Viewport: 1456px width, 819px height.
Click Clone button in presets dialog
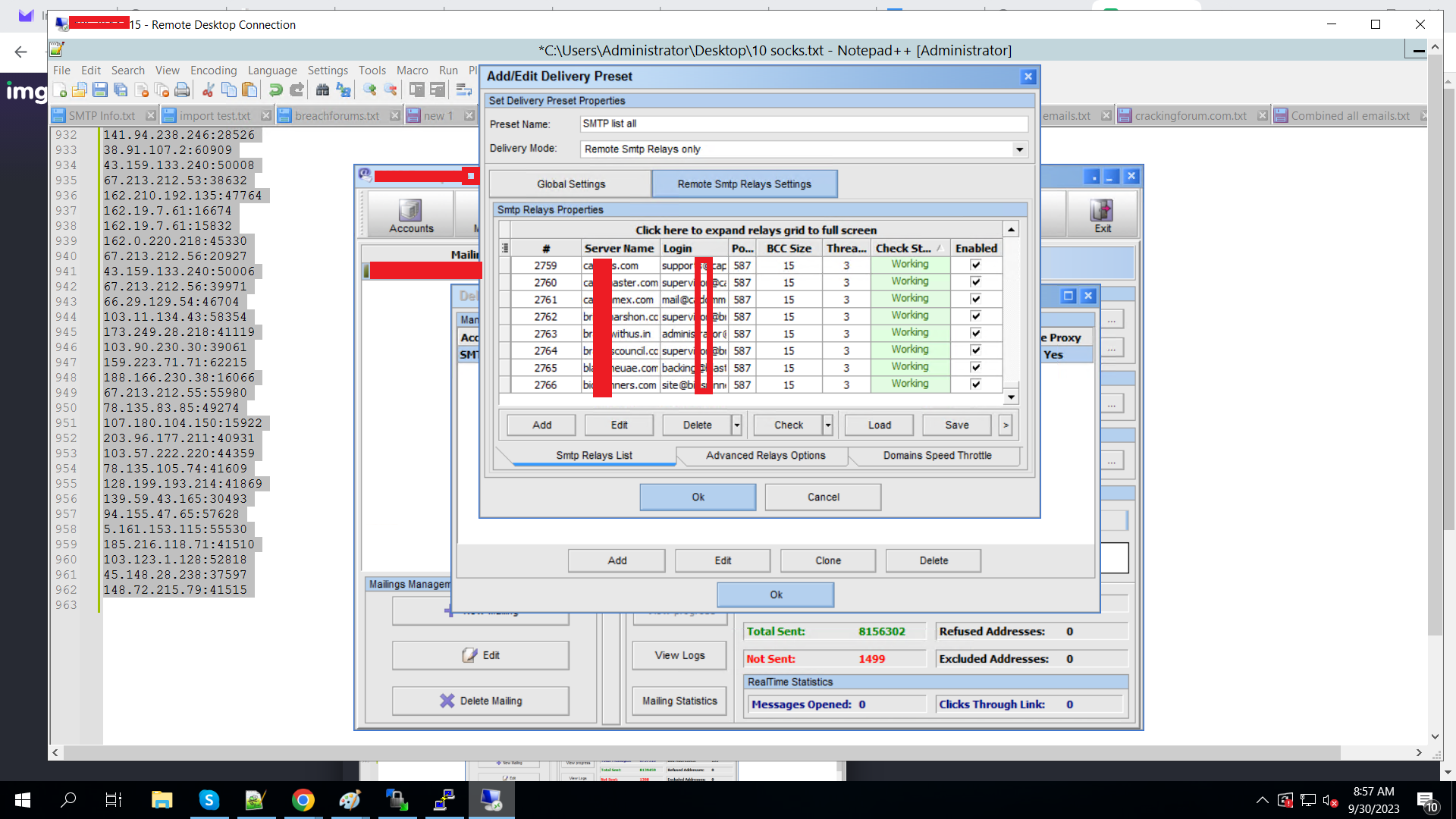click(x=828, y=561)
